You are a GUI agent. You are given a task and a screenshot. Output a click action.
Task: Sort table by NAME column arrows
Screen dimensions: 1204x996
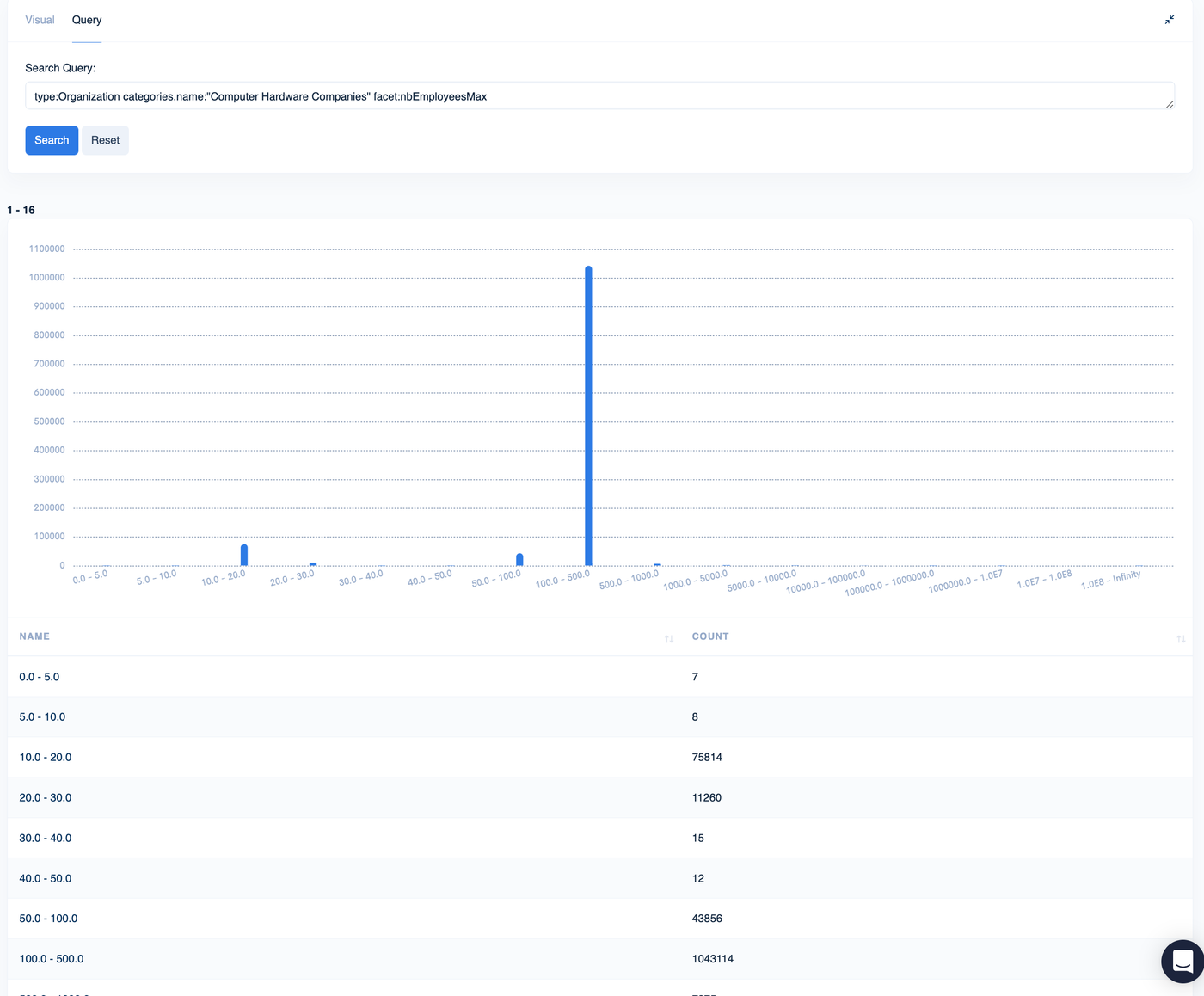669,638
